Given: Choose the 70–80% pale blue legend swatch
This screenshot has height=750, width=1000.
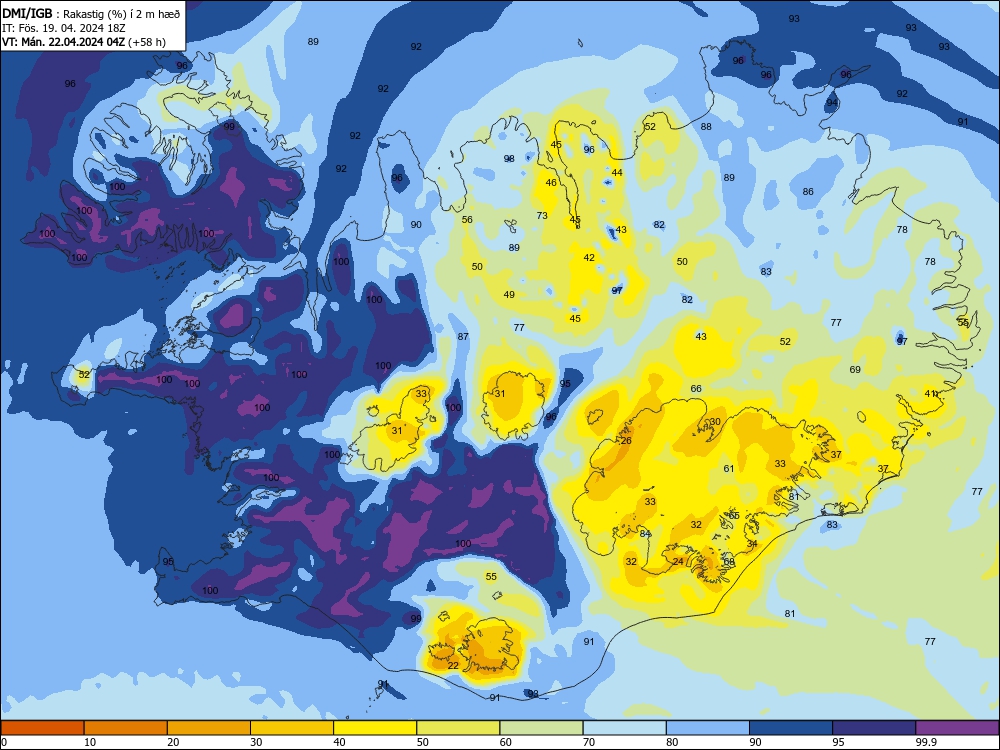Looking at the screenshot, I should tap(624, 728).
